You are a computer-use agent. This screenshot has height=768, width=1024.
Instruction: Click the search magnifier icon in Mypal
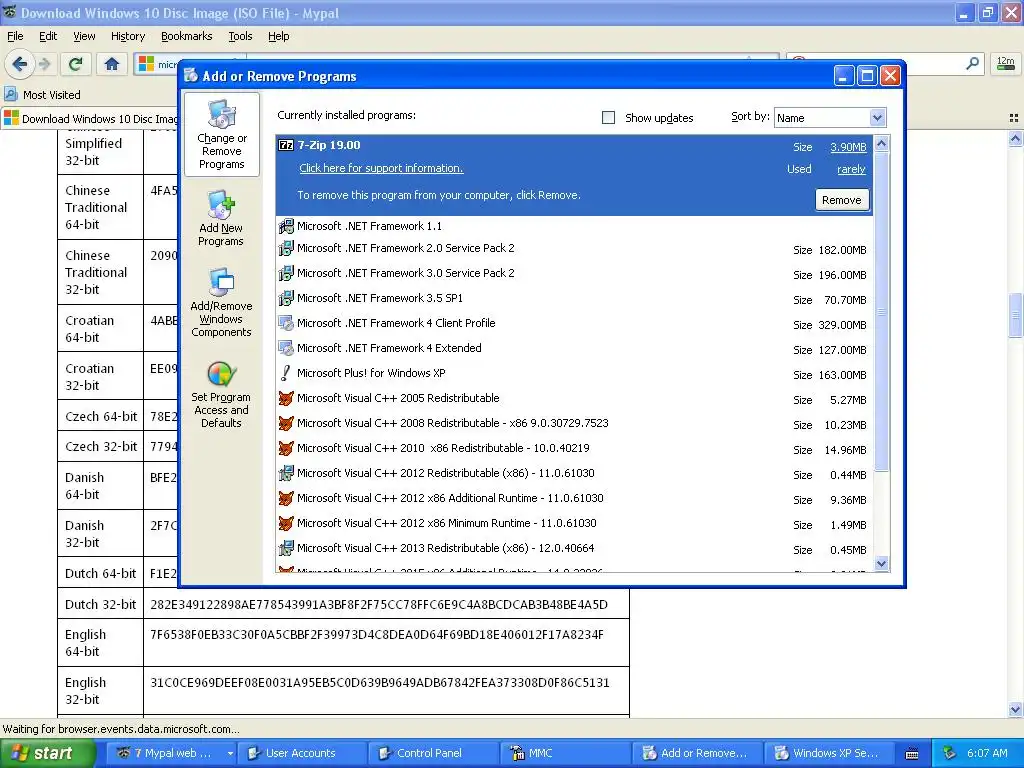[972, 63]
